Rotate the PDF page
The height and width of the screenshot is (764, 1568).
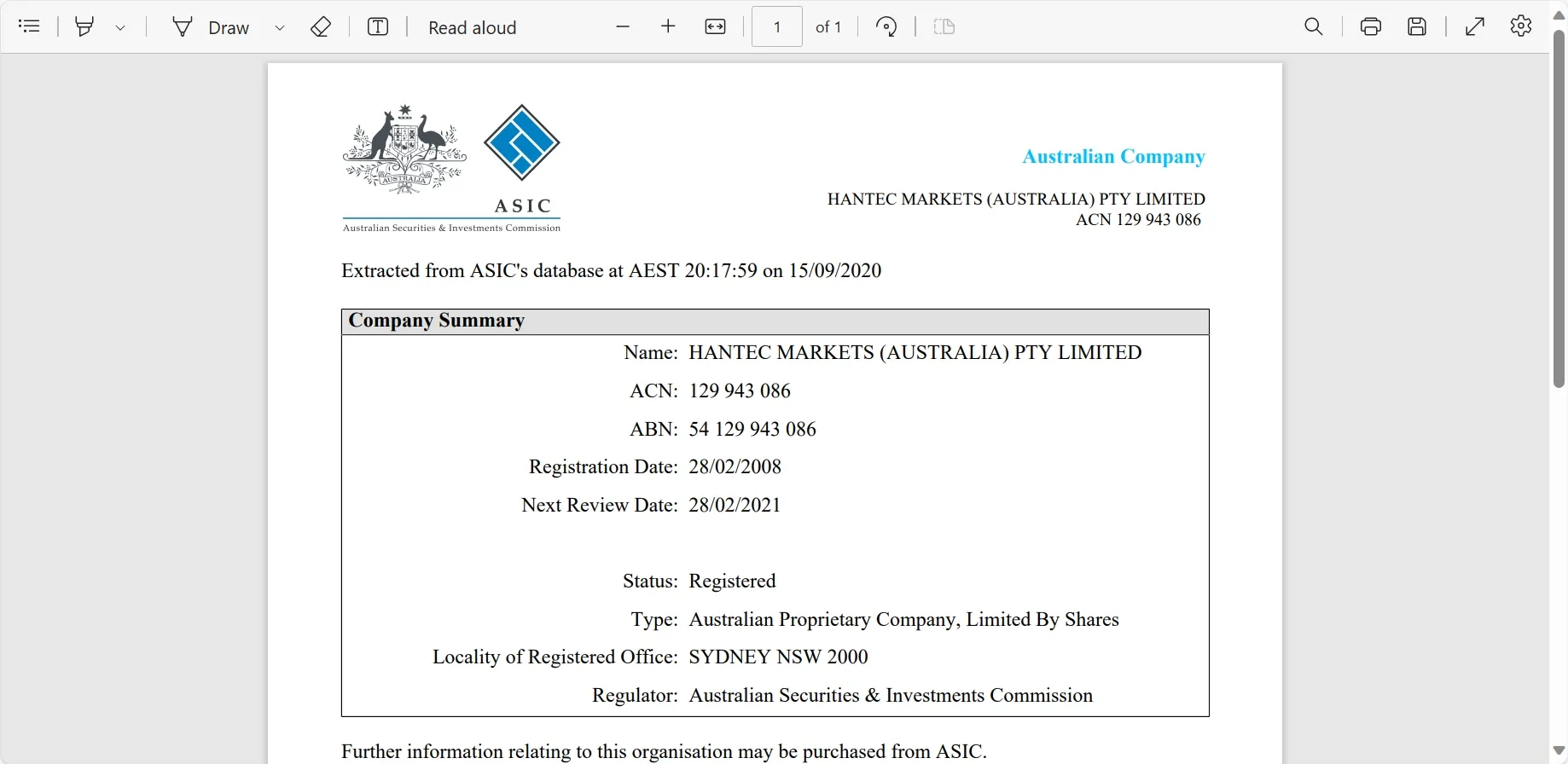click(x=886, y=26)
